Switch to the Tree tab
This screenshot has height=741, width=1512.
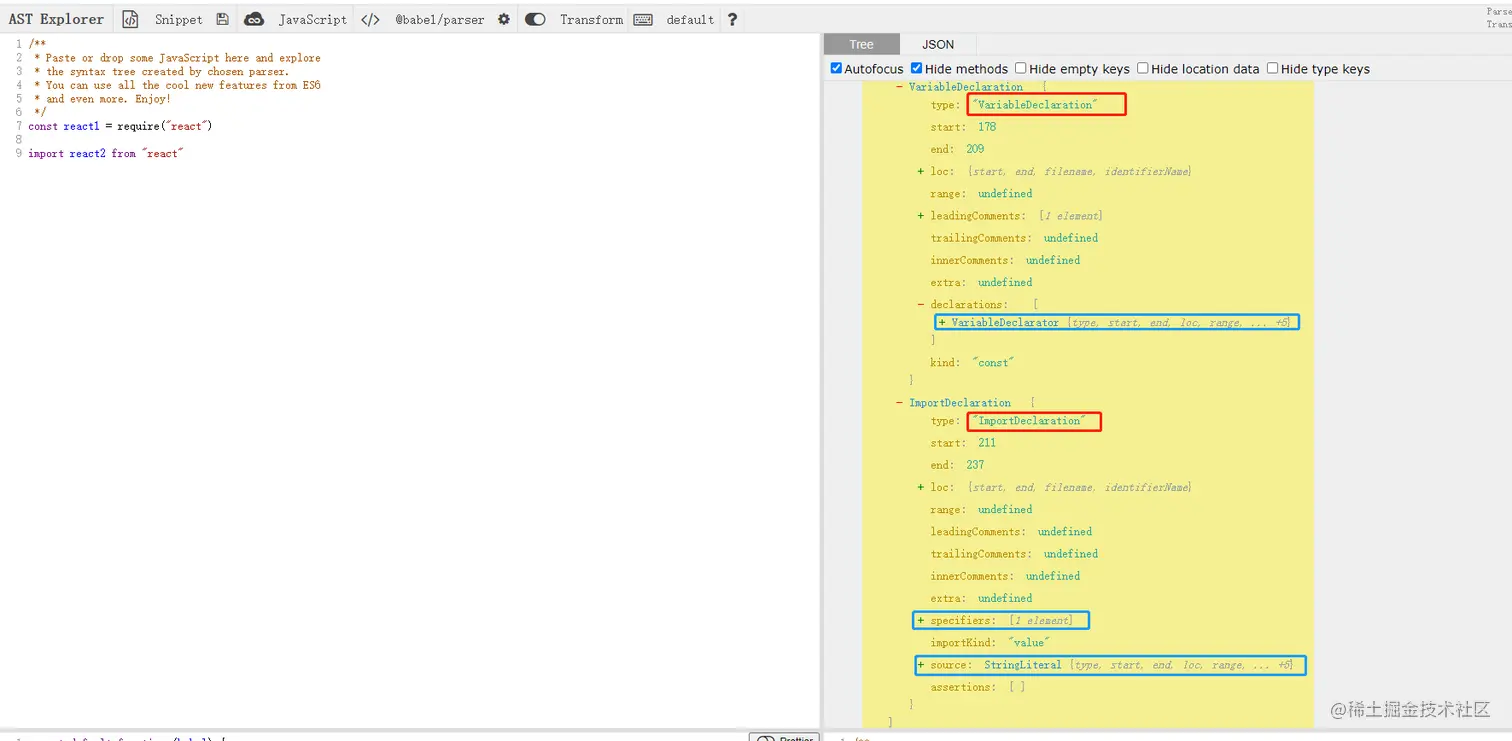[861, 44]
